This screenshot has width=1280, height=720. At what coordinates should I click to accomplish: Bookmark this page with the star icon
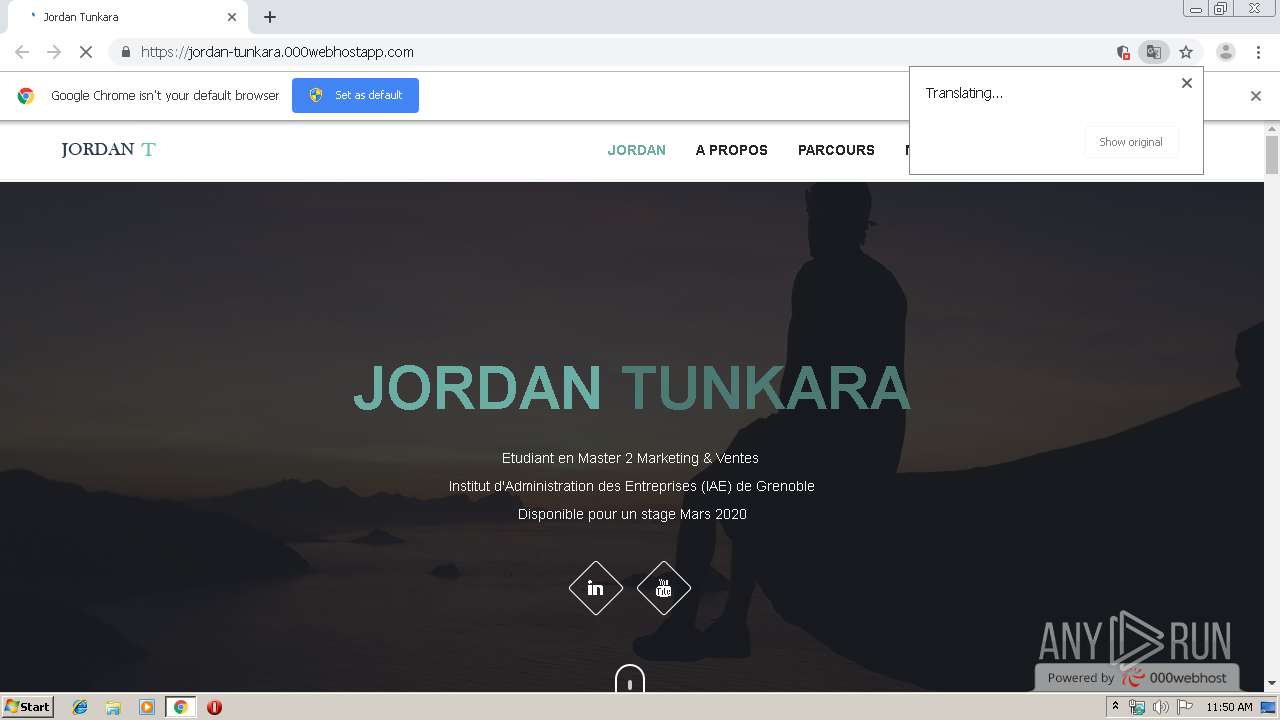[x=1186, y=52]
